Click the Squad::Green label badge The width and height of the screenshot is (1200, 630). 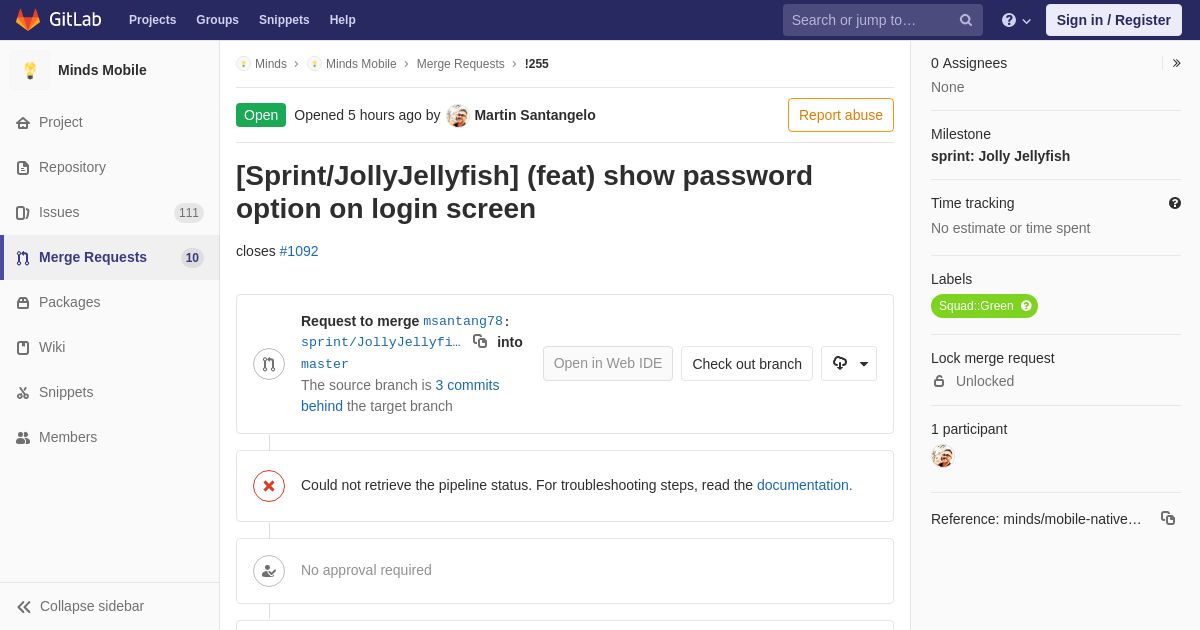(984, 306)
